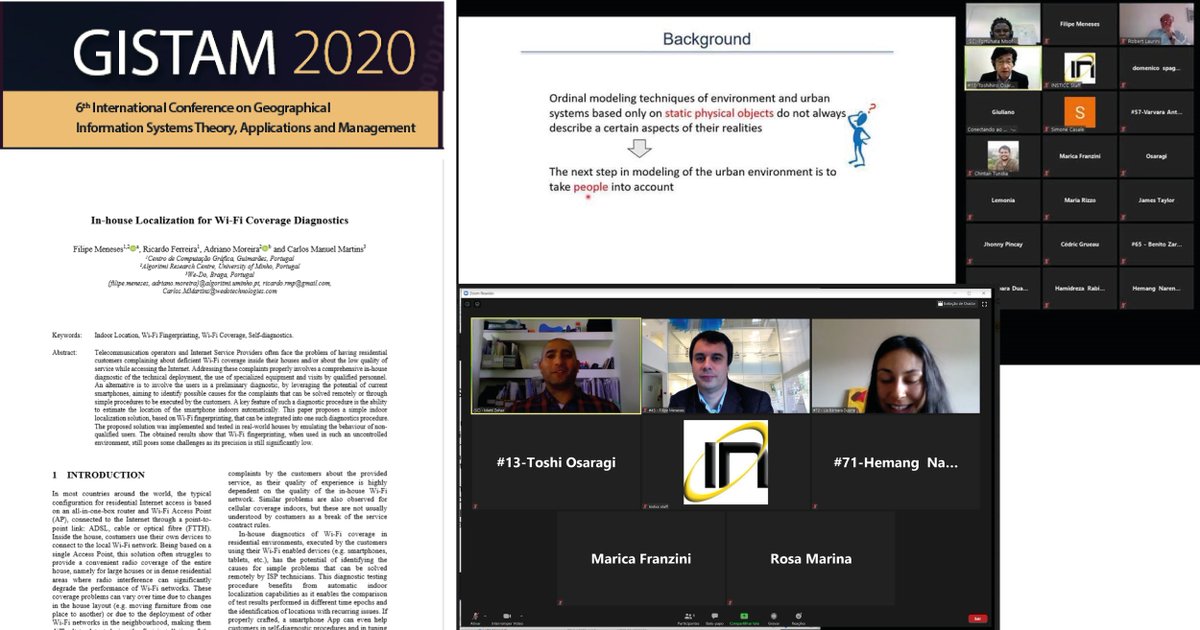Viewport: 1200px width, 630px height.
Task: Select the bald man's video tile in bookshelf room
Action: click(x=555, y=366)
